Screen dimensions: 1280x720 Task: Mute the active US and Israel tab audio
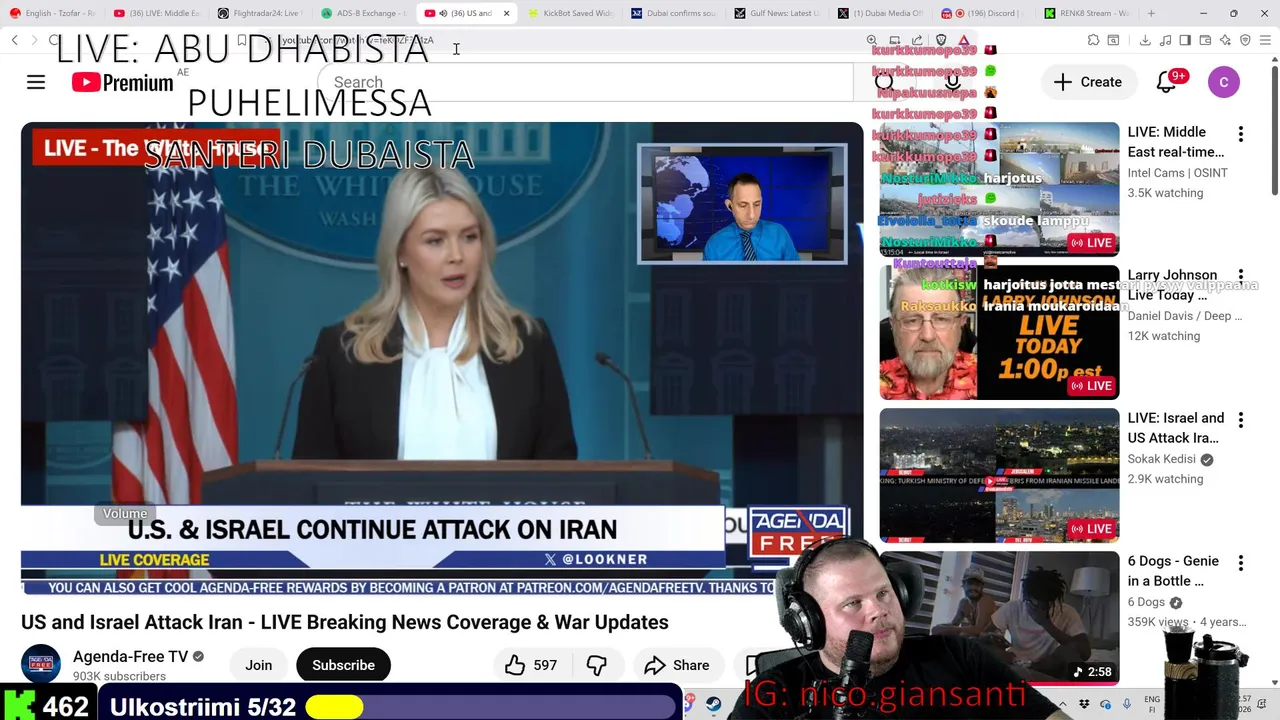click(442, 13)
